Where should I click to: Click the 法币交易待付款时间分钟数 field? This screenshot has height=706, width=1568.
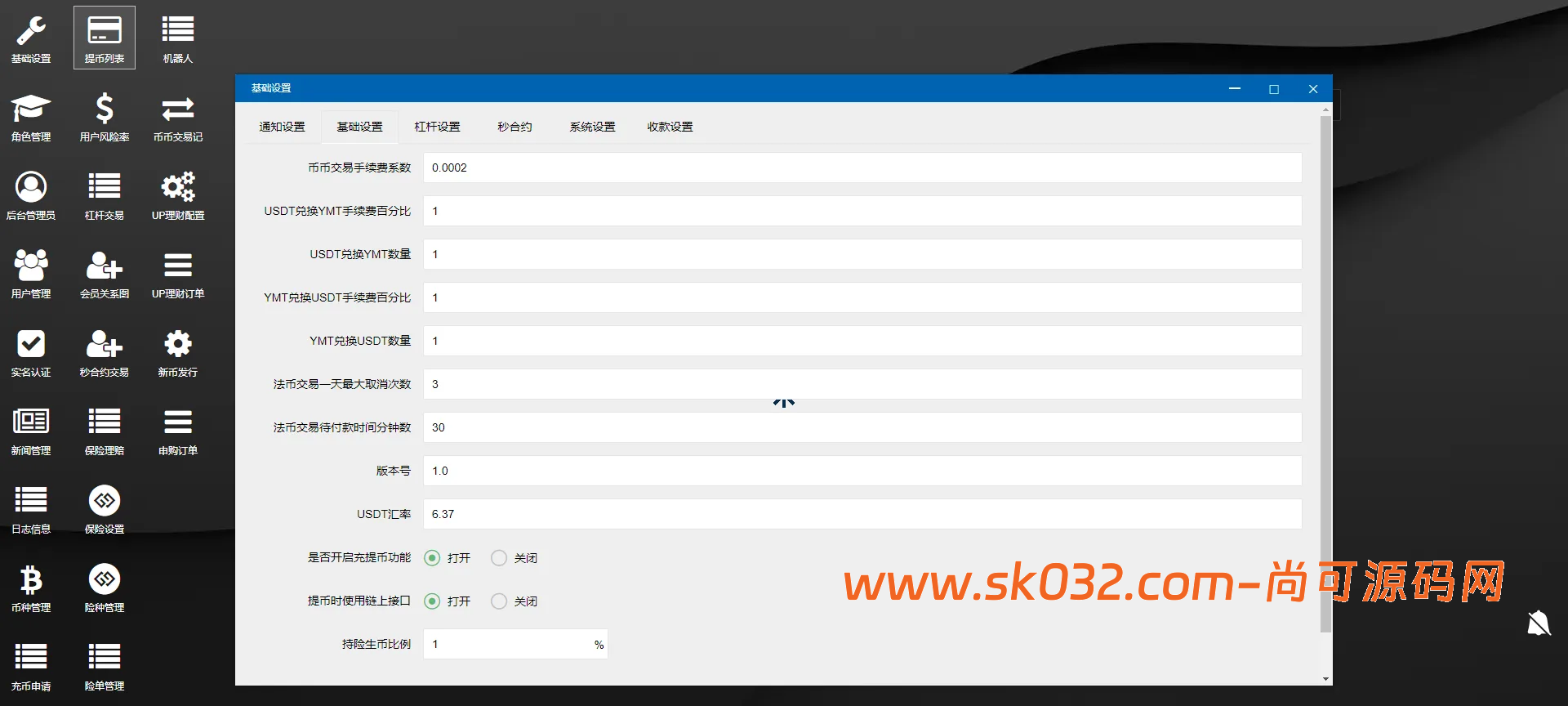pyautogui.click(x=862, y=427)
